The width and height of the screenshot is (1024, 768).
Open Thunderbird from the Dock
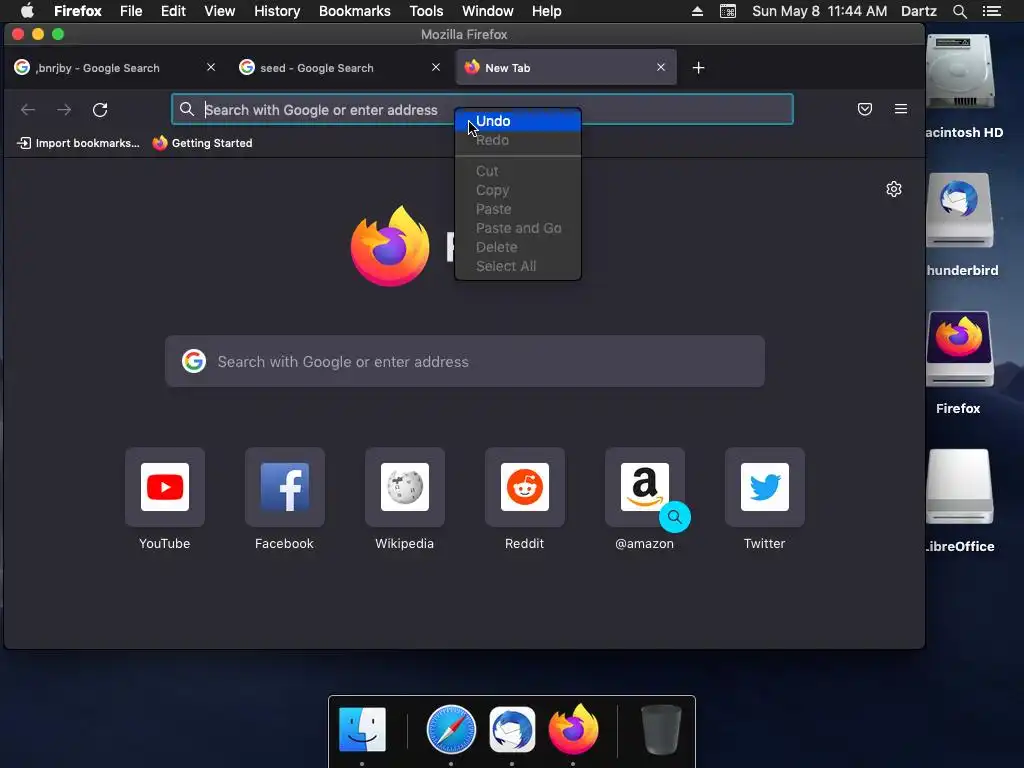tap(512, 729)
